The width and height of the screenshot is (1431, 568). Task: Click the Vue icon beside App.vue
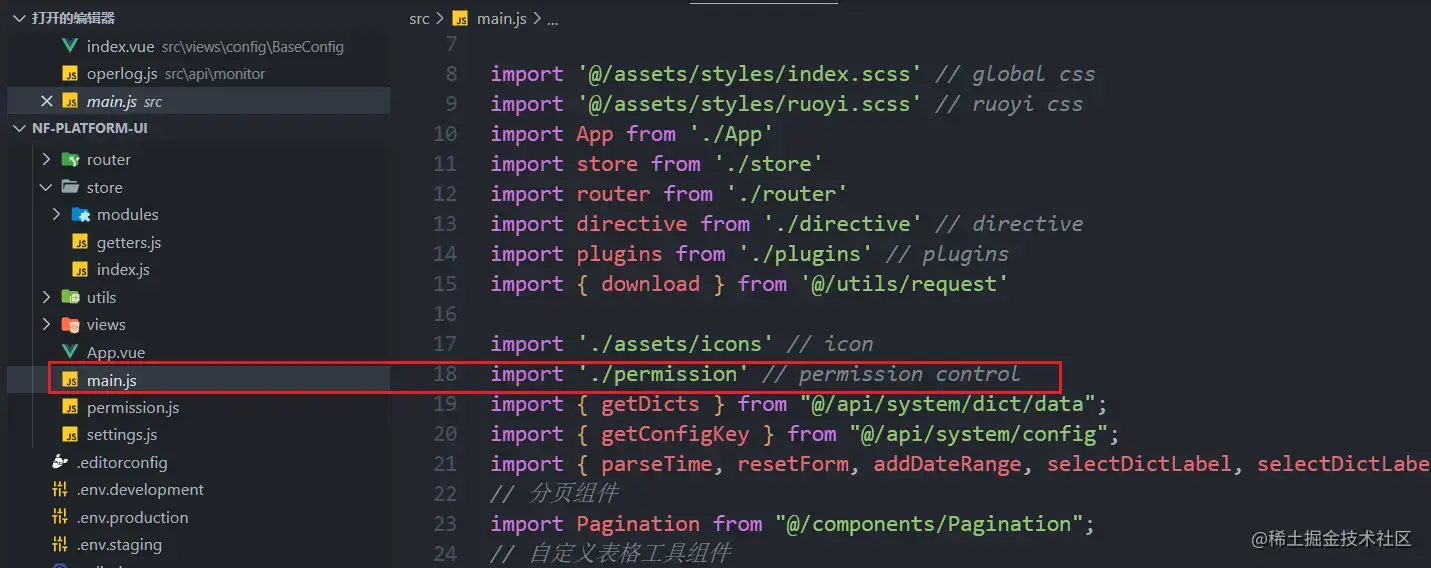tap(69, 352)
